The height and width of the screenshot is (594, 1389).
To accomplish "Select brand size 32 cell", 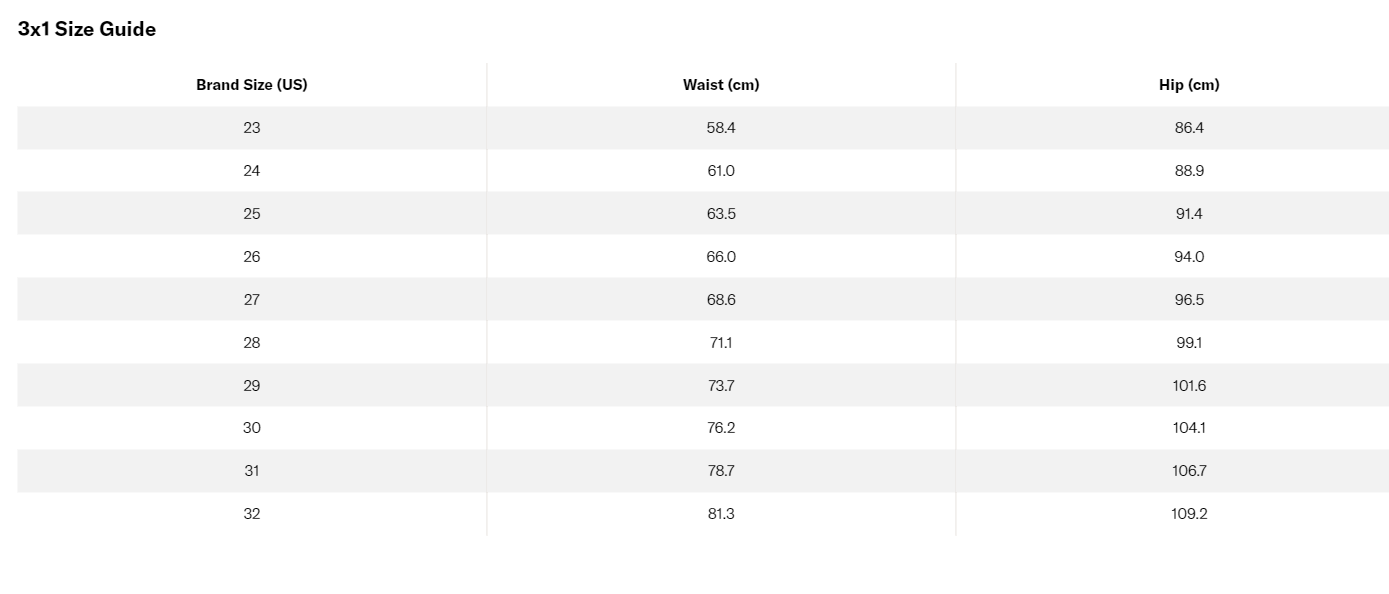I will tap(251, 514).
